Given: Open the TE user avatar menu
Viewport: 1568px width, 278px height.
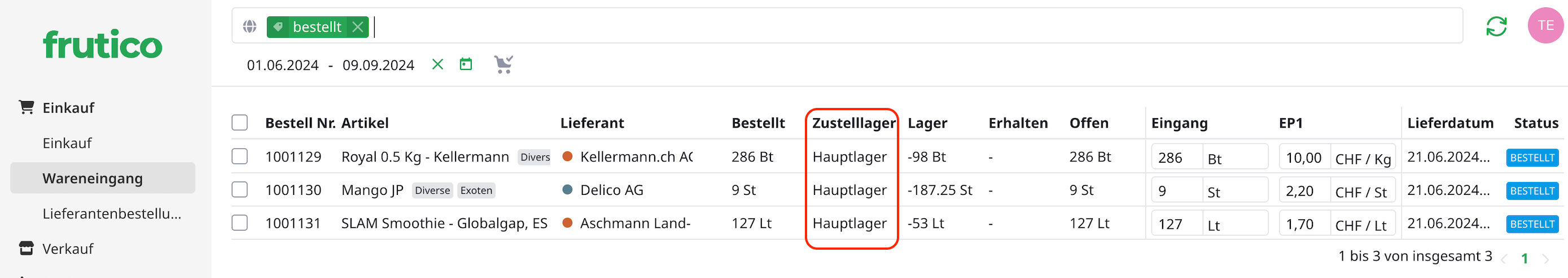Looking at the screenshot, I should (1545, 25).
